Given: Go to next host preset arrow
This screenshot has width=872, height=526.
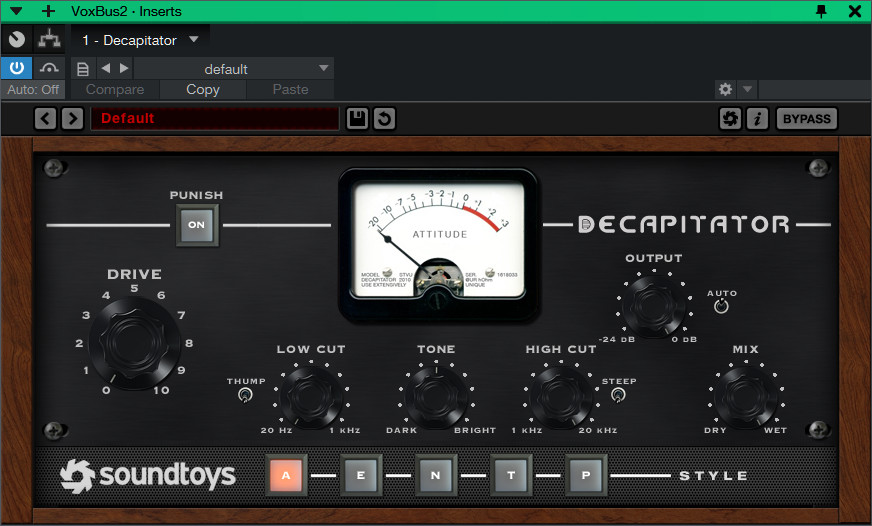Looking at the screenshot, I should coord(124,68).
